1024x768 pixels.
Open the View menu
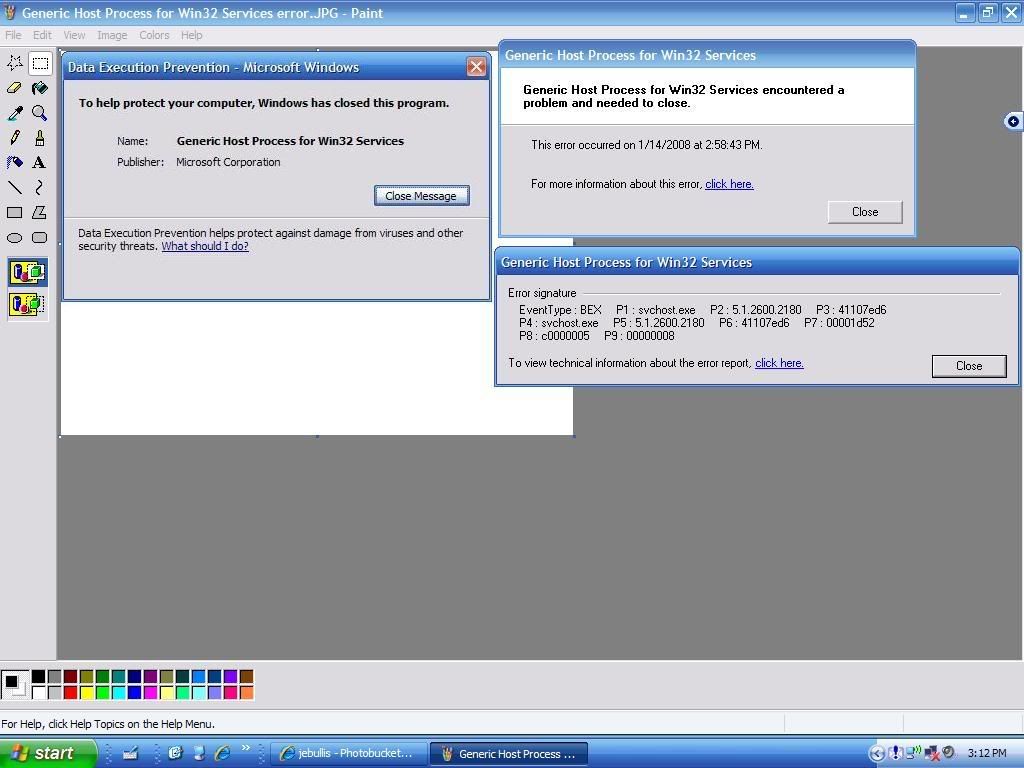point(74,35)
